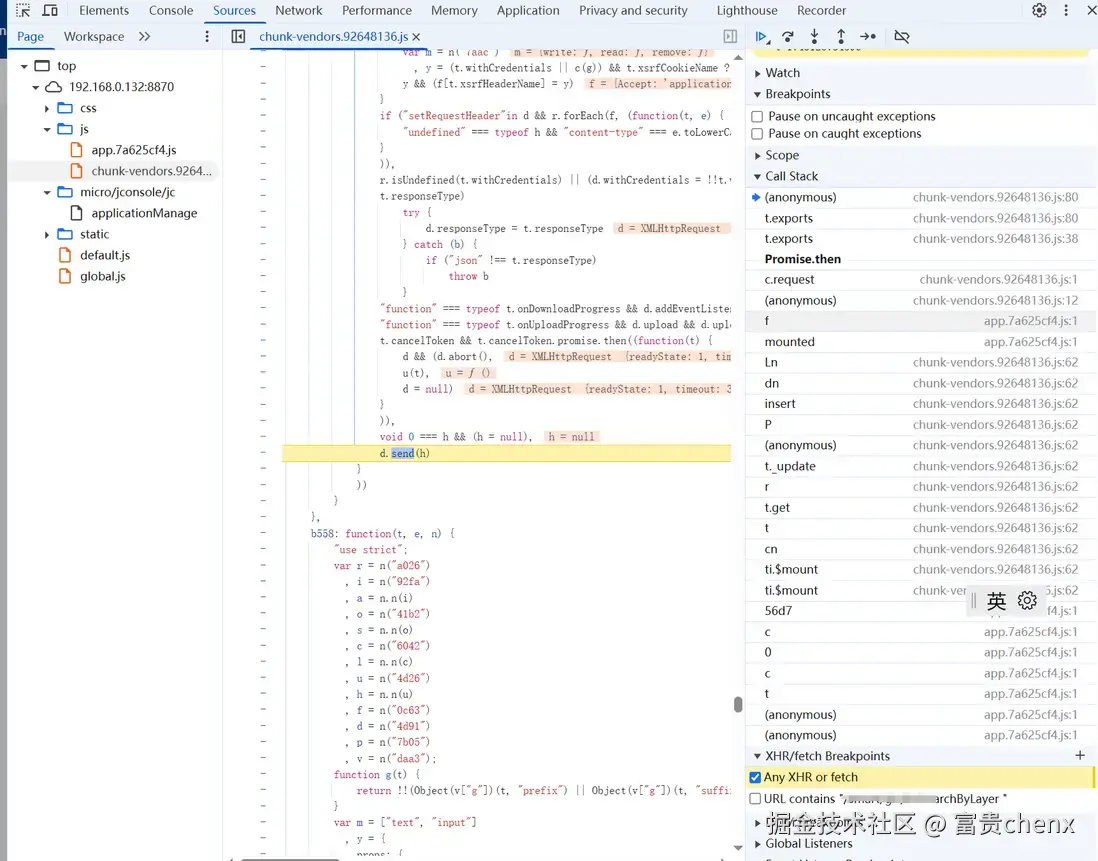This screenshot has width=1098, height=861.
Task: Open the Application tab
Action: [x=528, y=10]
